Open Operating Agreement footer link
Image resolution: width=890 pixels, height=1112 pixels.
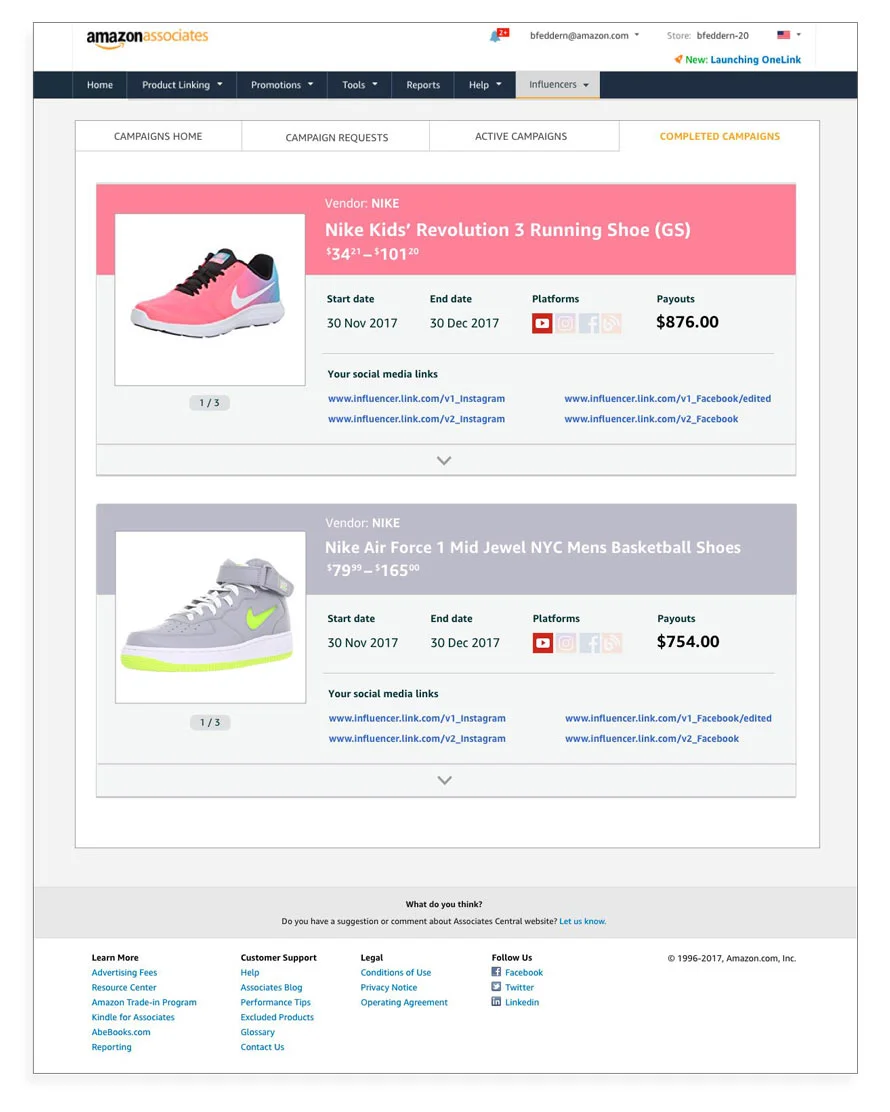point(404,1002)
